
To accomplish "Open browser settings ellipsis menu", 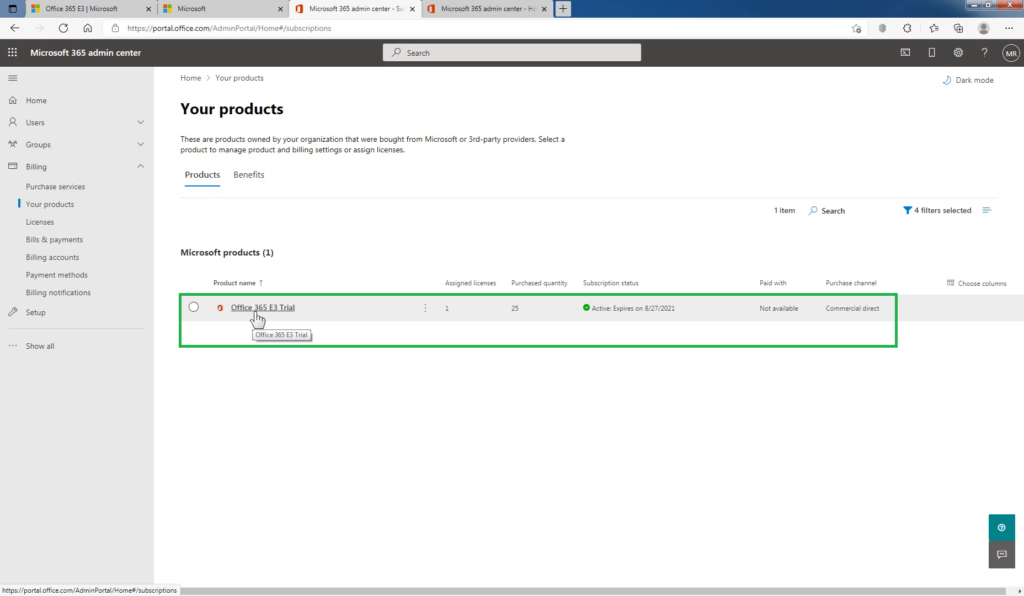I will (x=1009, y=28).
